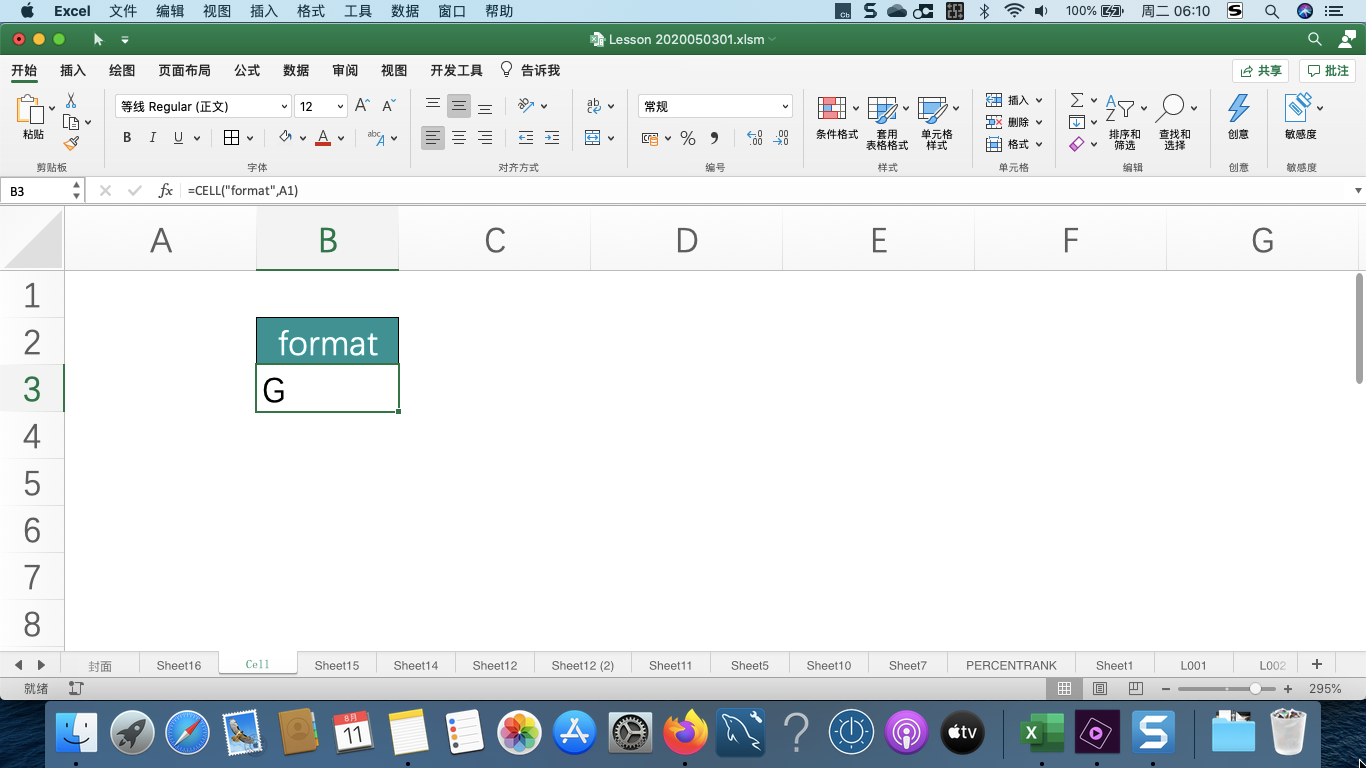Image resolution: width=1366 pixels, height=768 pixels.
Task: Open the font size 12 dropdown
Action: [340, 107]
